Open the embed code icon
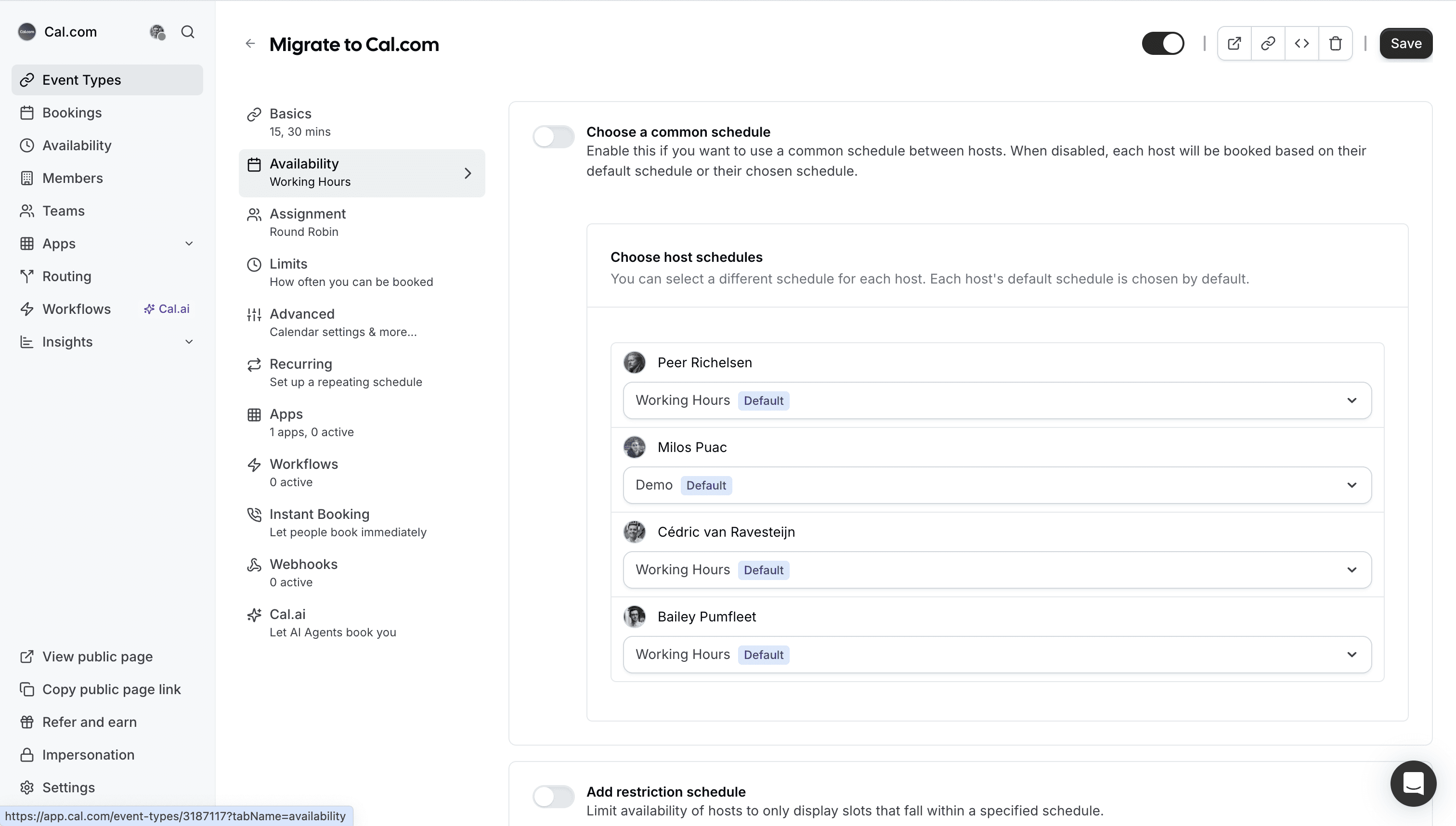Viewport: 1456px width, 826px height. tap(1301, 44)
